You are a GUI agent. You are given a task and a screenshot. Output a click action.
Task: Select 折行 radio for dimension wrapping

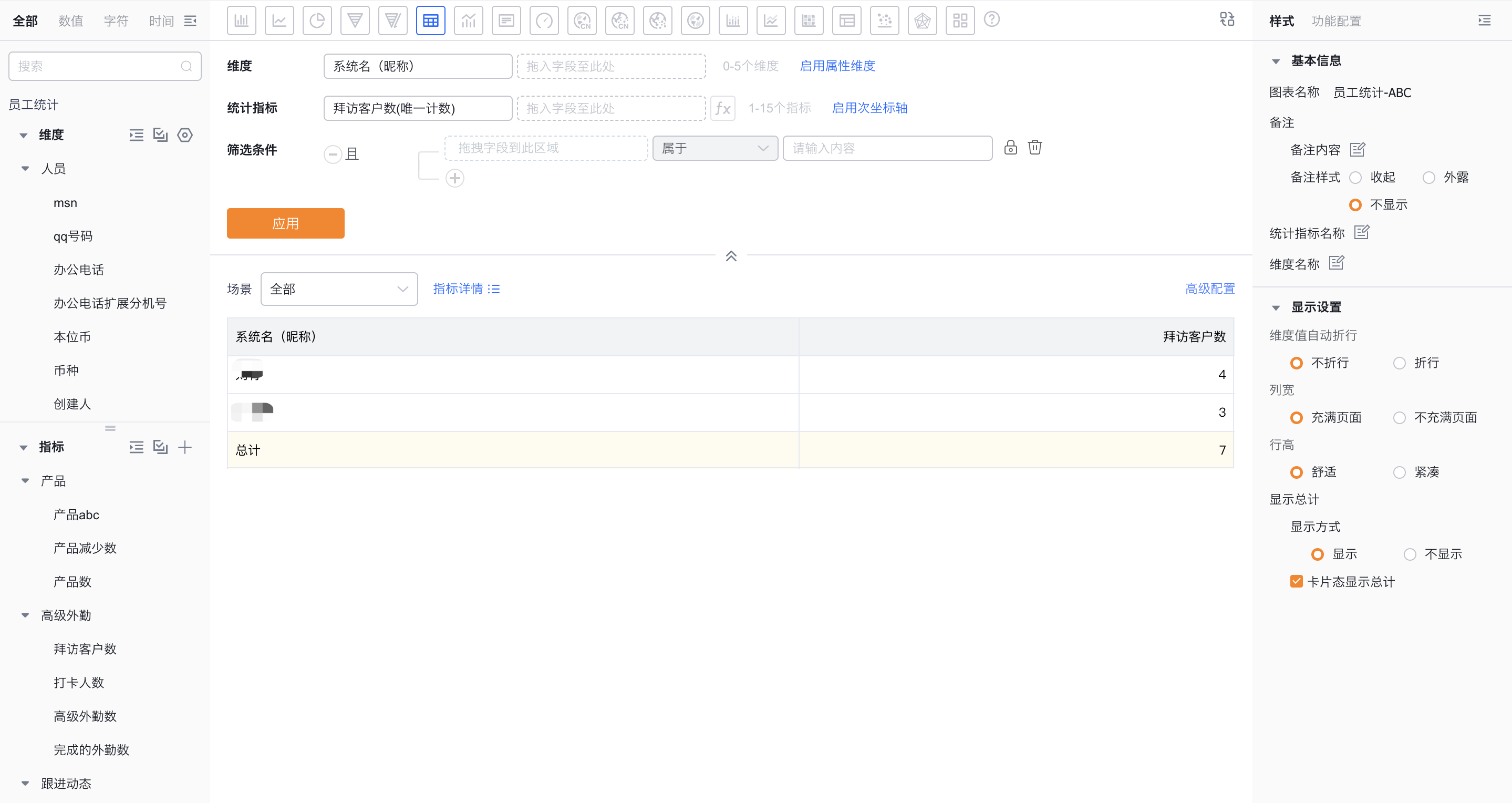click(1399, 363)
